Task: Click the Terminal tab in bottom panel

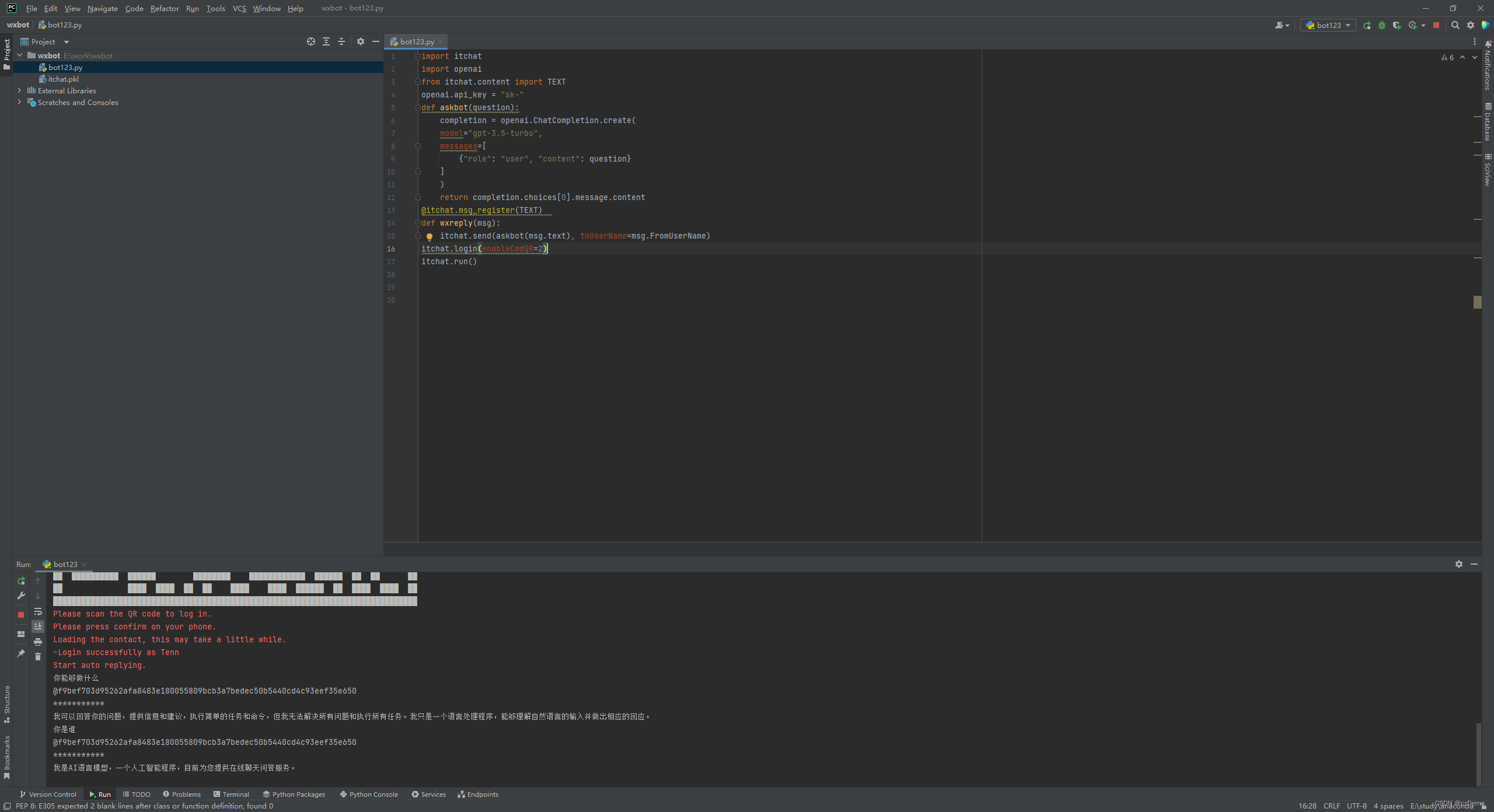Action: 231,794
